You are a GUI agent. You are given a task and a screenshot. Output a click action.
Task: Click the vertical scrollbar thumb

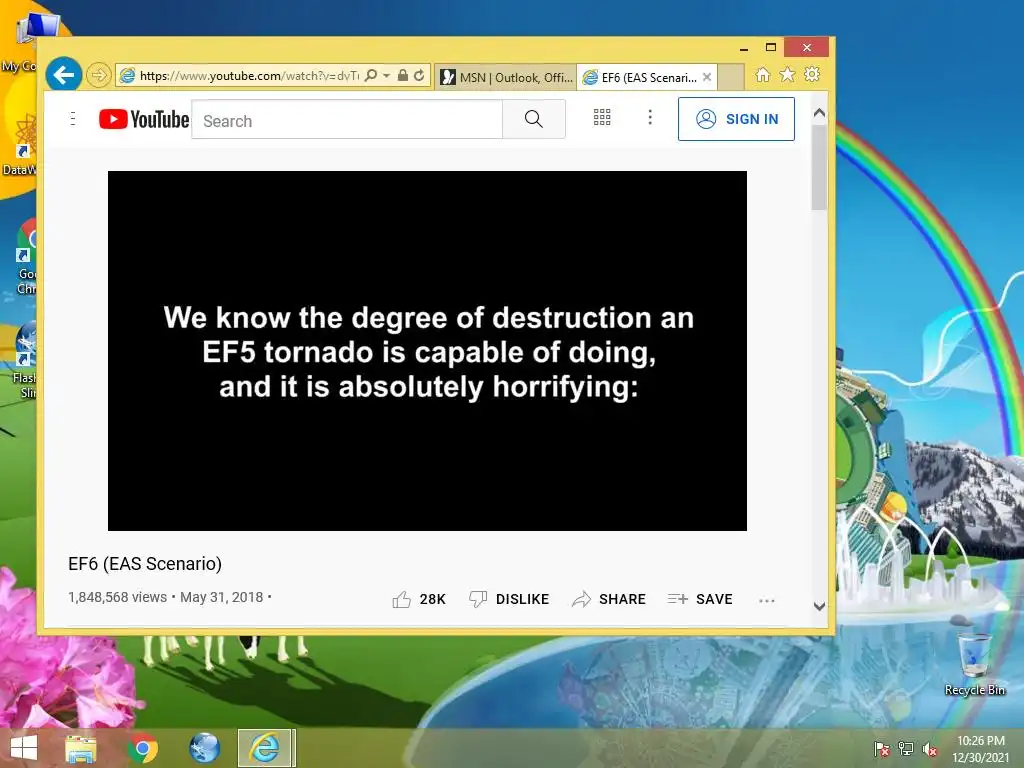click(x=819, y=168)
